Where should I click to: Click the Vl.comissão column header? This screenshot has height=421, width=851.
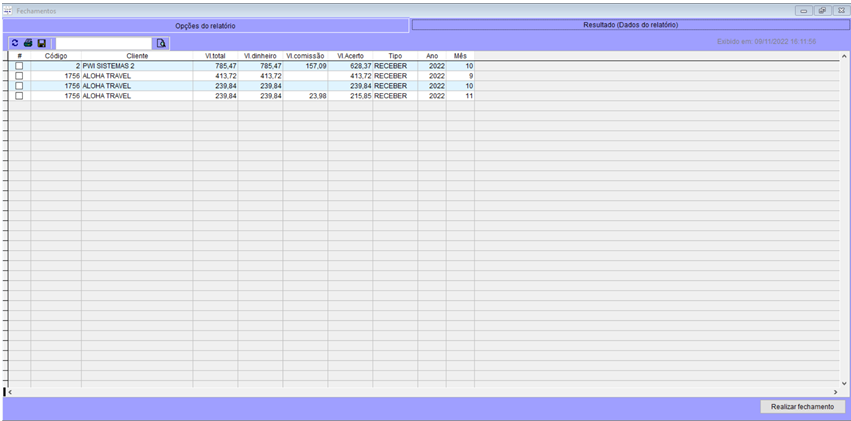click(x=305, y=56)
